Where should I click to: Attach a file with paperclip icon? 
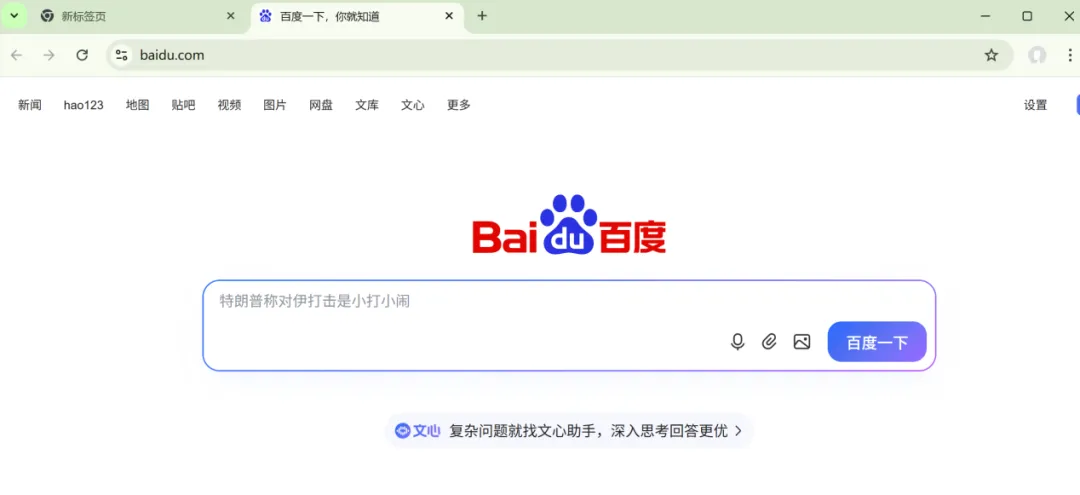[x=769, y=341]
